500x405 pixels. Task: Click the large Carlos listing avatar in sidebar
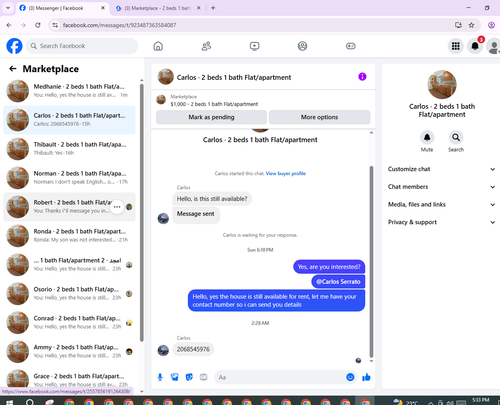442,84
